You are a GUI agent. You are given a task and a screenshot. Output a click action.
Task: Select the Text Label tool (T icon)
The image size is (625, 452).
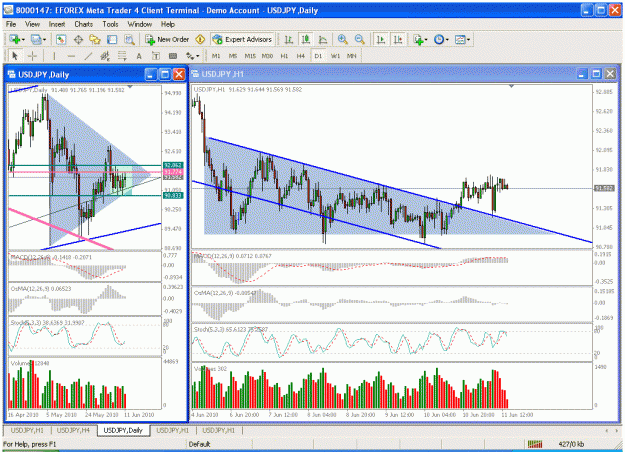(156, 56)
